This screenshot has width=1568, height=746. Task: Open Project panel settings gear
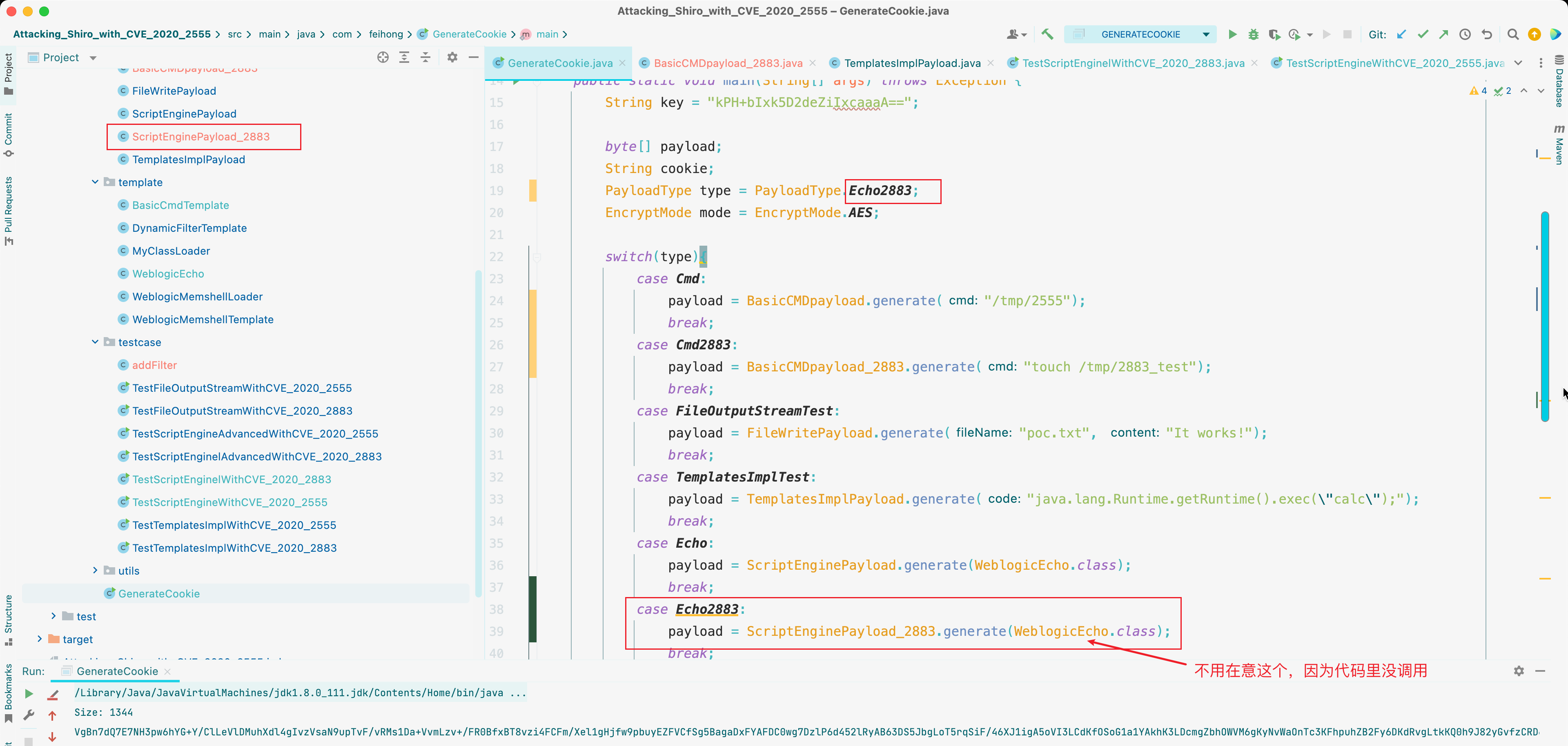[452, 57]
